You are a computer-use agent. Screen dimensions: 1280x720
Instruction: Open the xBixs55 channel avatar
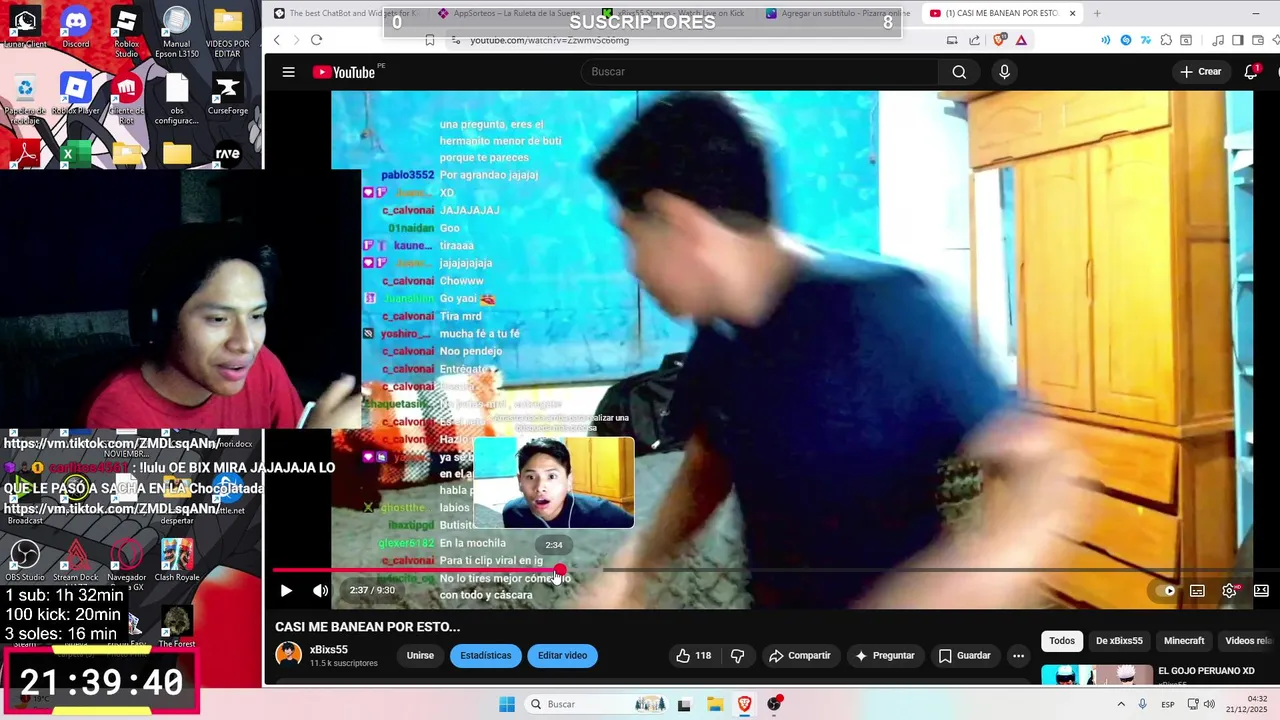pos(289,654)
